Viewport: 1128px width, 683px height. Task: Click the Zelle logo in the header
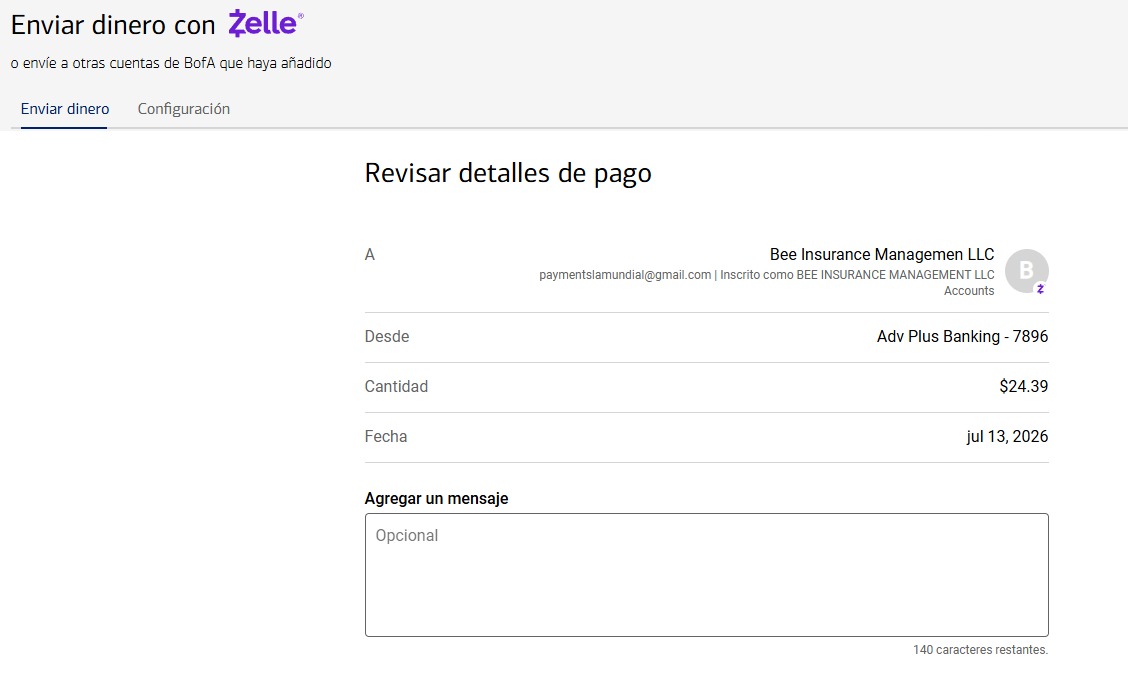(x=265, y=24)
